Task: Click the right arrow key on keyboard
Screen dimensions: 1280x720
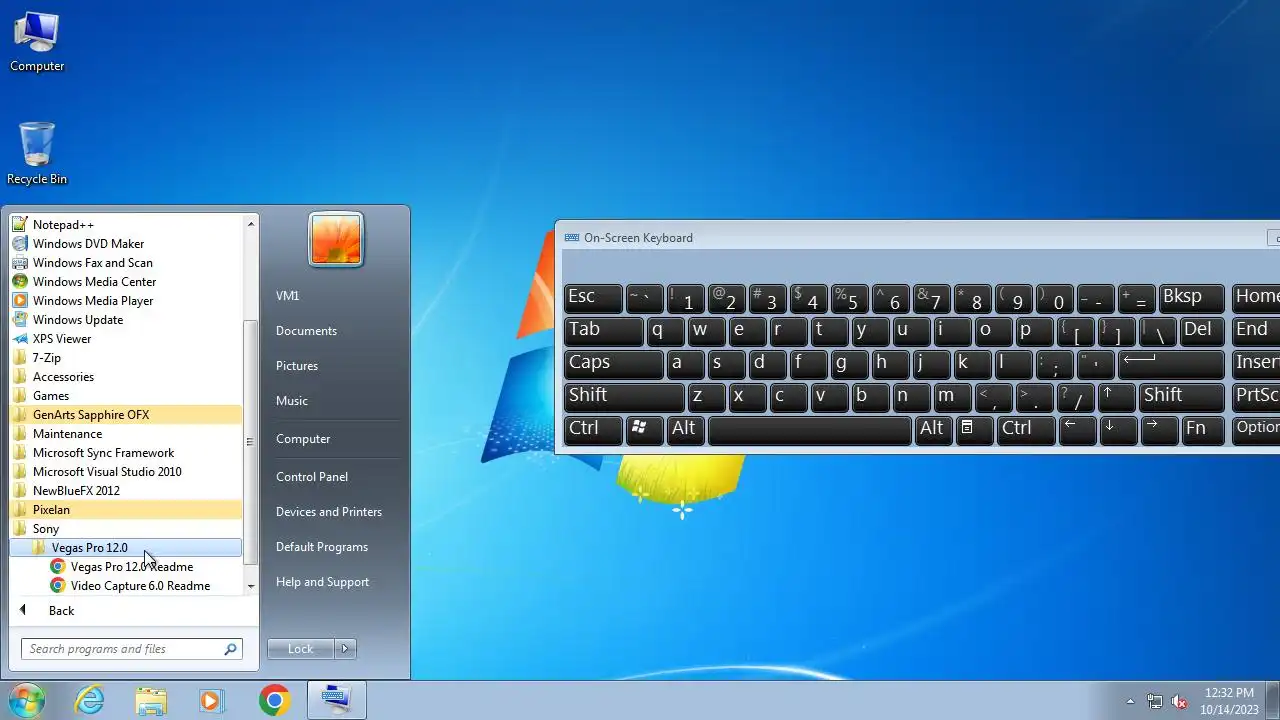Action: pyautogui.click(x=1159, y=429)
